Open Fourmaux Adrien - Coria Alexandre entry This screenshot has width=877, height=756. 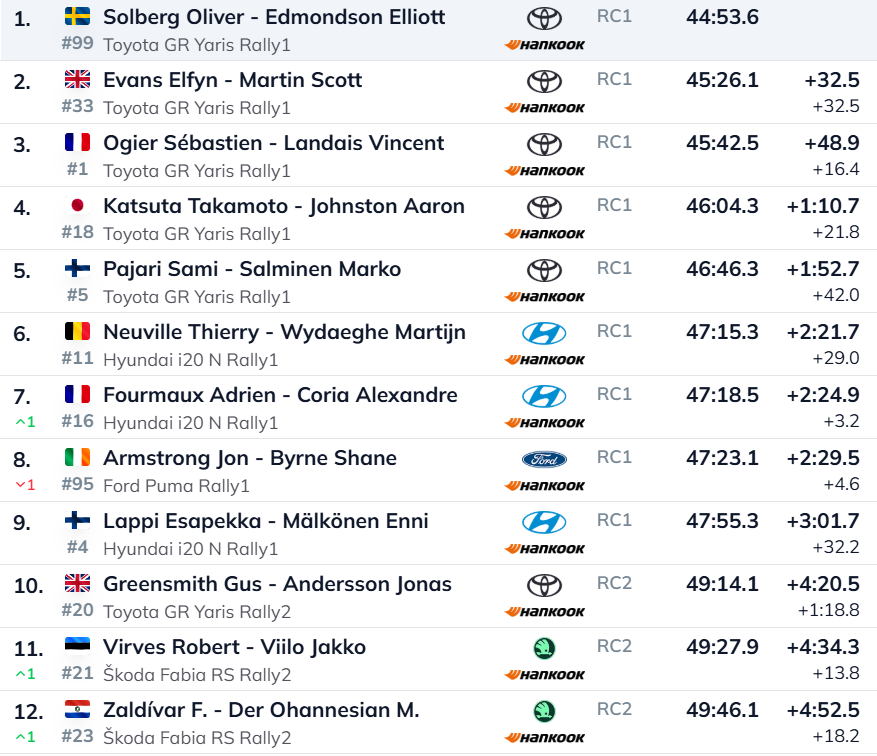(280, 395)
